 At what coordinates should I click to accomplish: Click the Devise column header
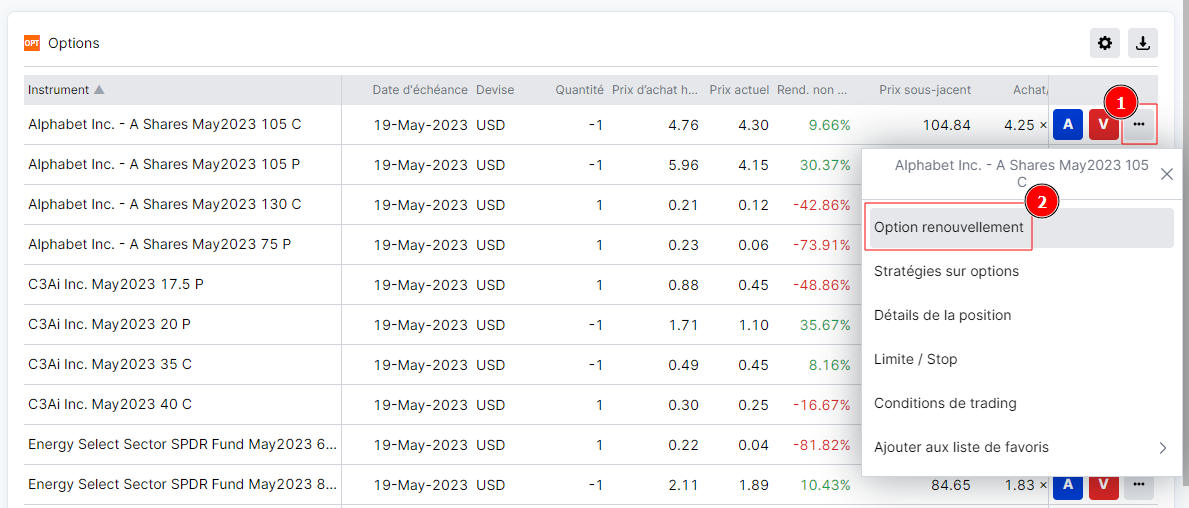(495, 89)
